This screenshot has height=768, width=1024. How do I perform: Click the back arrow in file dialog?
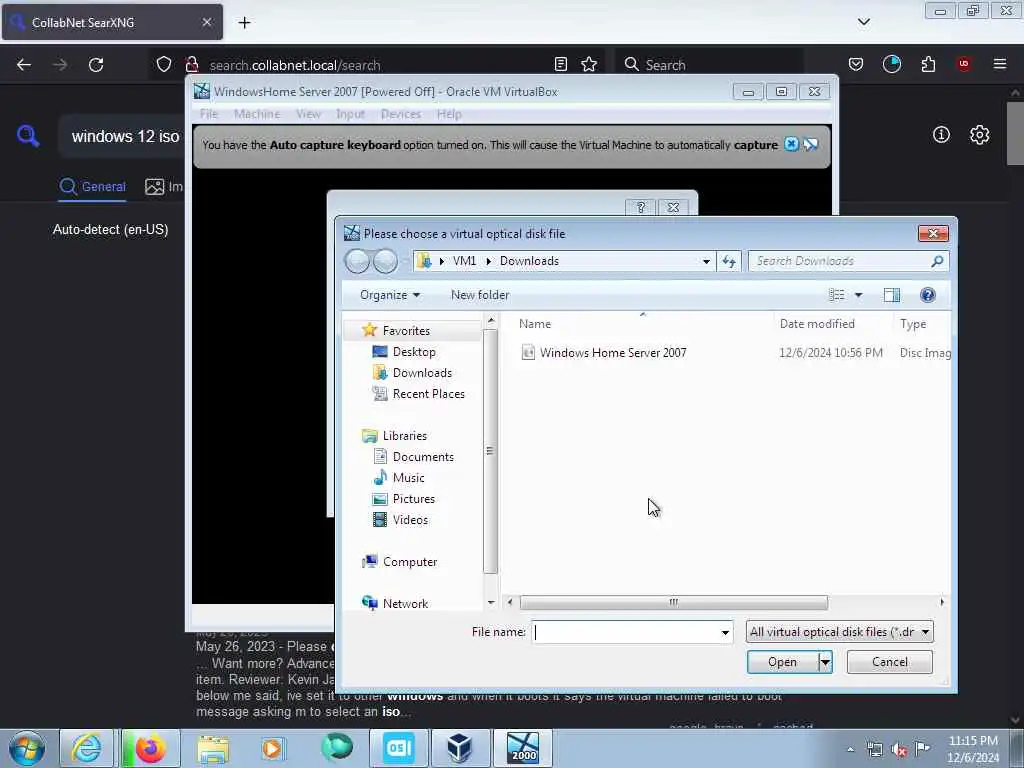pyautogui.click(x=357, y=261)
